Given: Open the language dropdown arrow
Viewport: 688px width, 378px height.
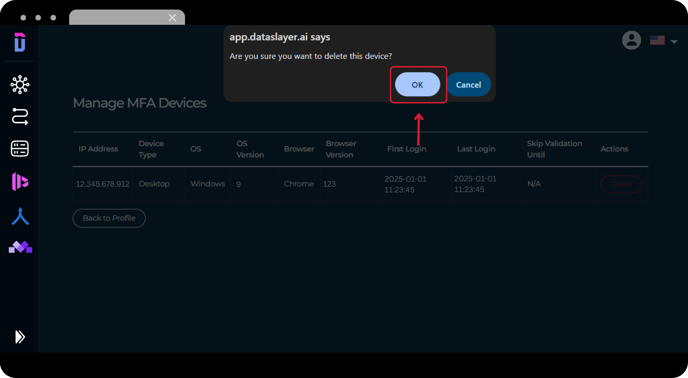Looking at the screenshot, I should (674, 41).
